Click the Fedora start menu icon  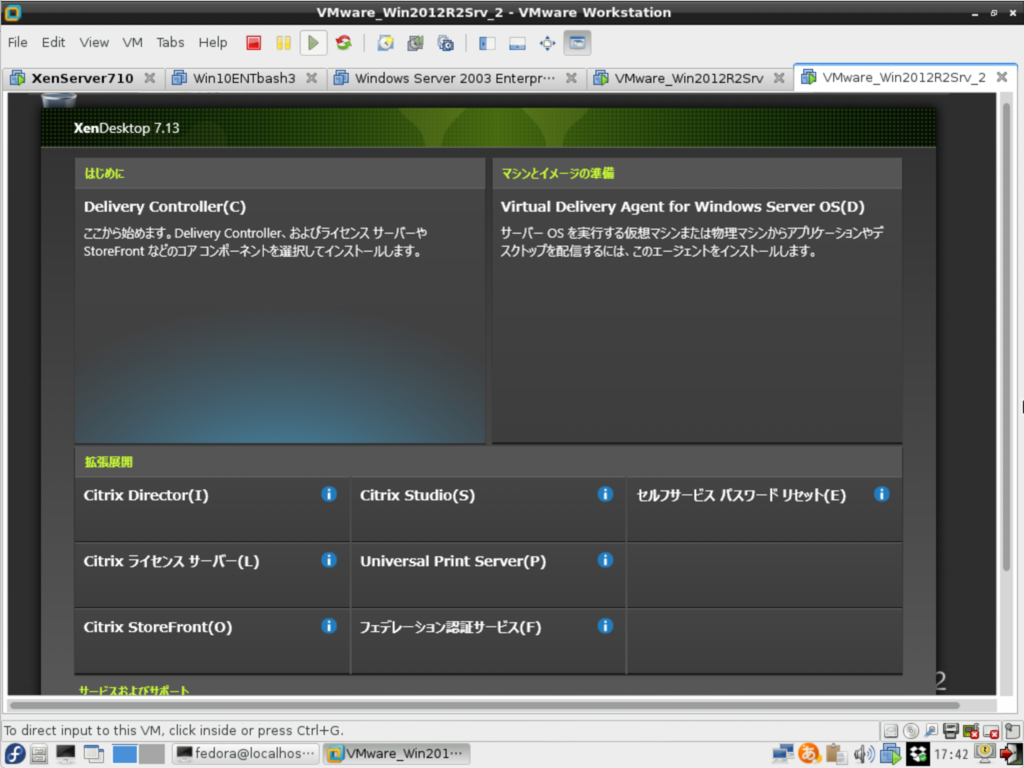[14, 754]
